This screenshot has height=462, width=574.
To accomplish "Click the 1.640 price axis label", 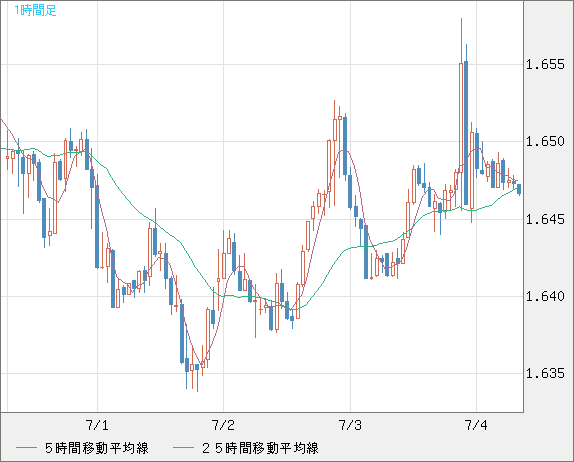I will (x=545, y=296).
